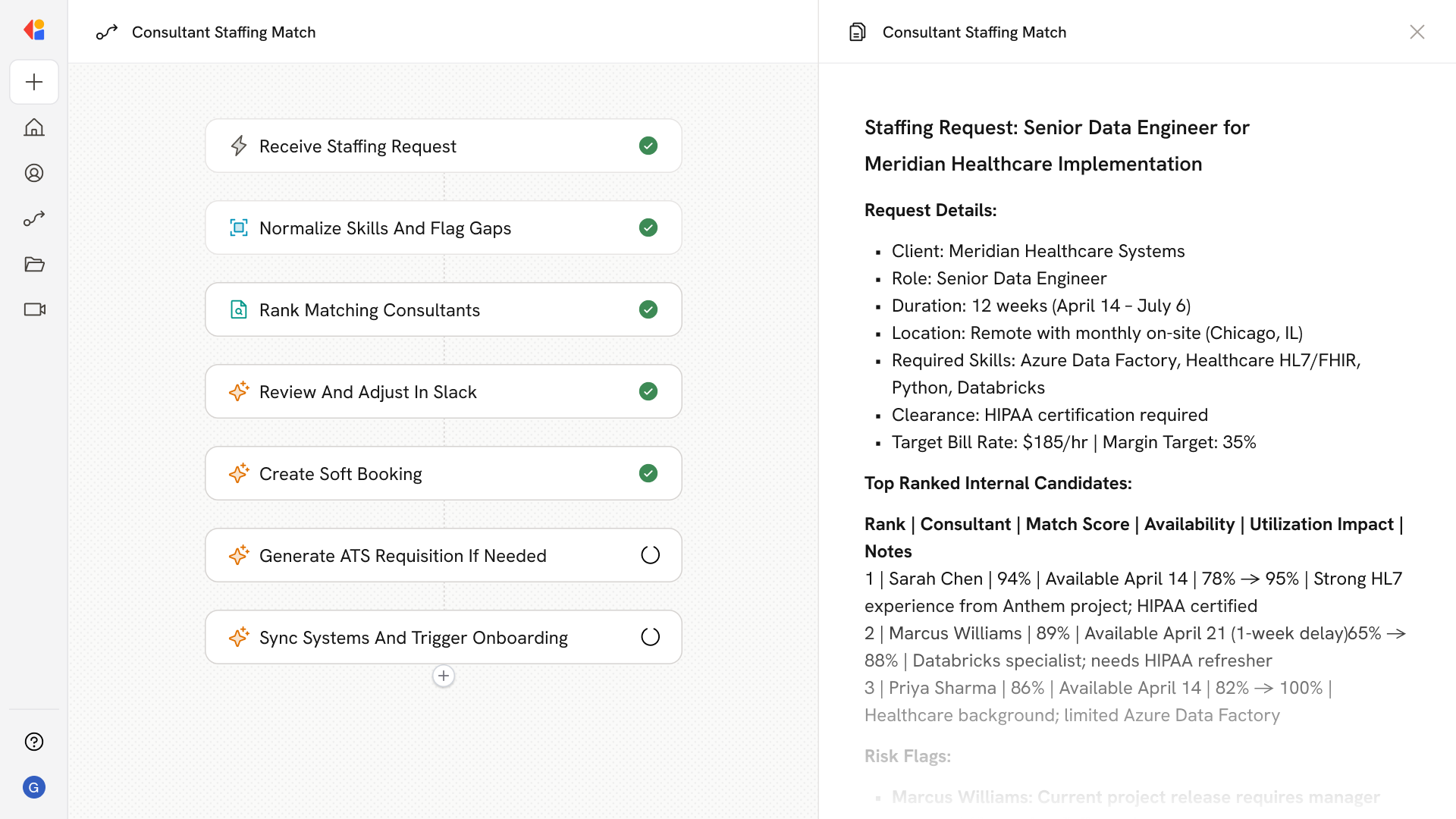Open the workflows path icon in sidebar
1456x819 pixels.
coord(34,218)
